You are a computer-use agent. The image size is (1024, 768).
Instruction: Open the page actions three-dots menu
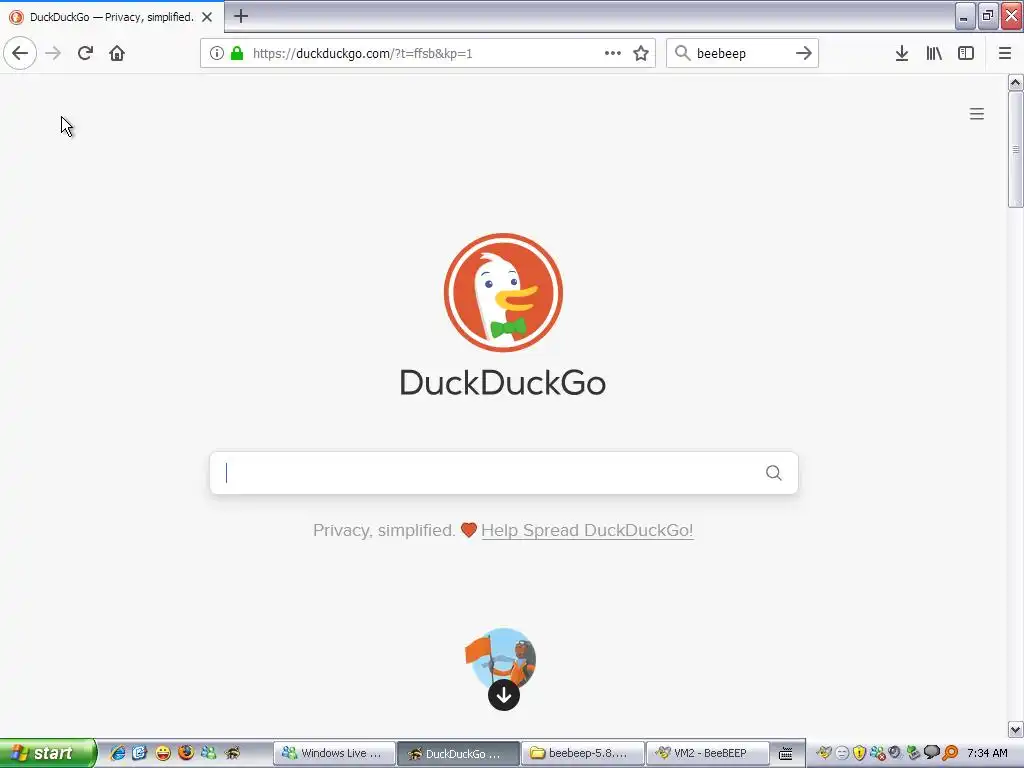[x=613, y=53]
